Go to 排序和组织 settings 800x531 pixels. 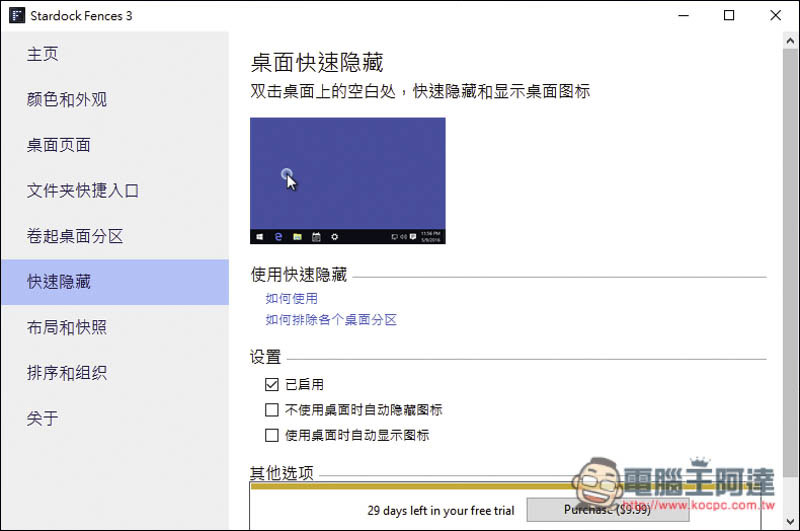pos(115,373)
